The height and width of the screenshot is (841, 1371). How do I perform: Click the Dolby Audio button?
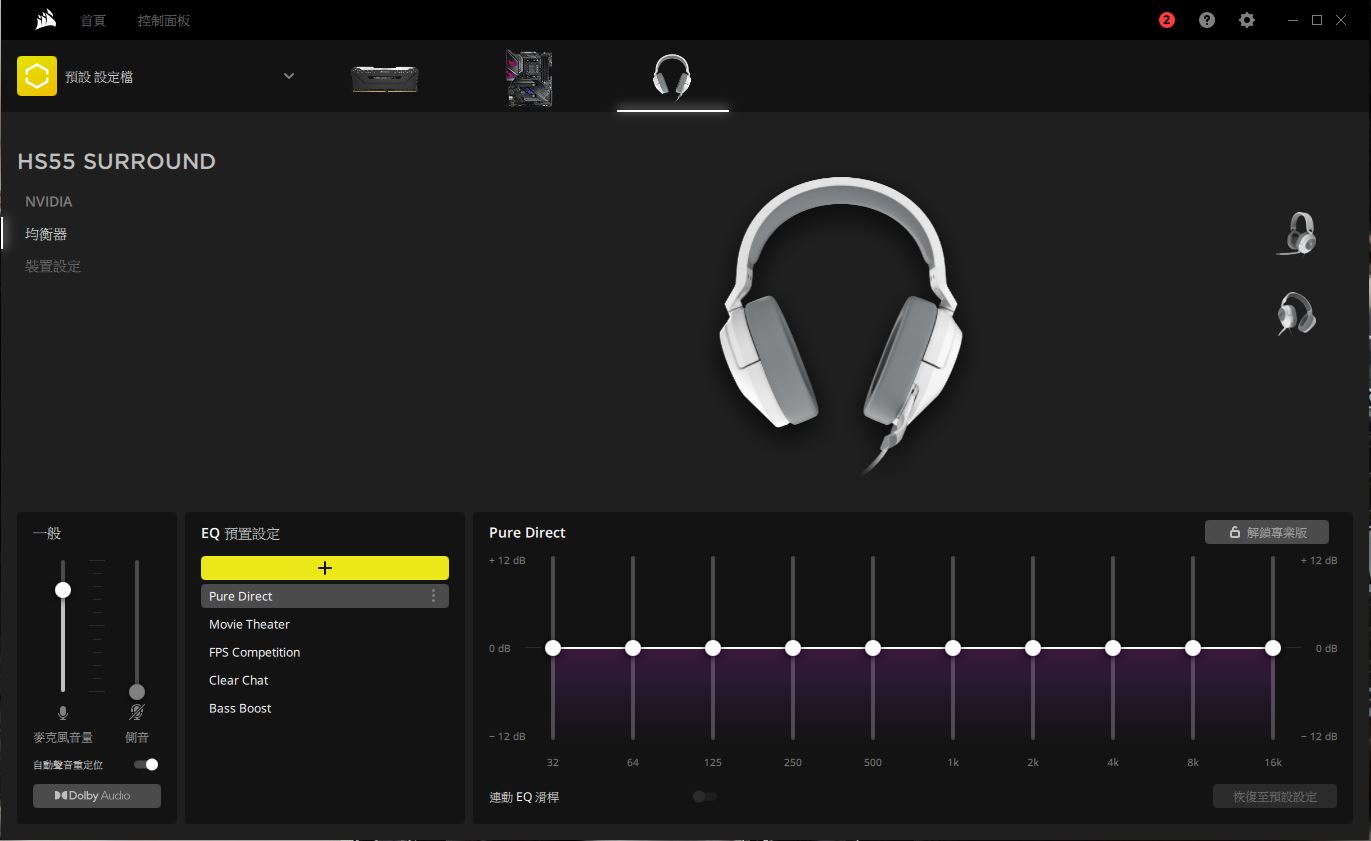coord(97,796)
